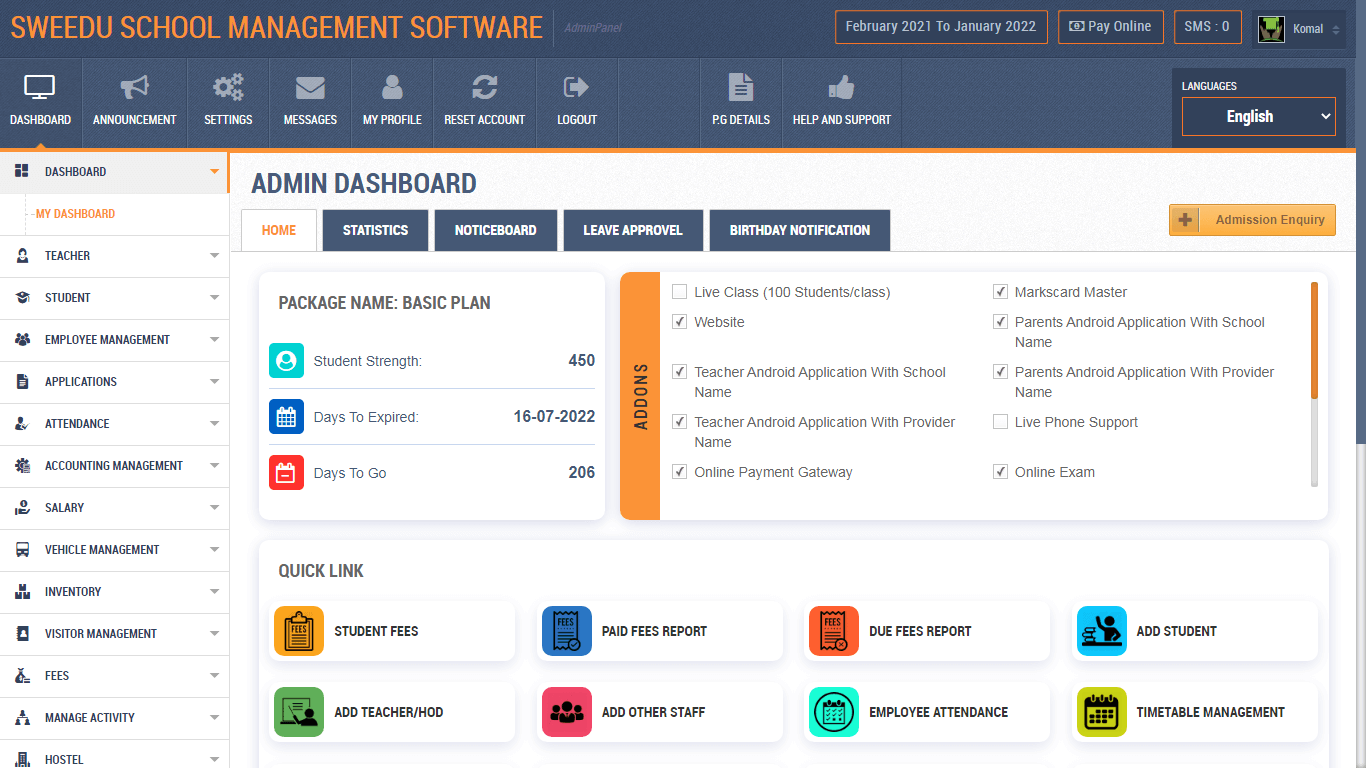The height and width of the screenshot is (768, 1366).
Task: Select the Timetable Management quick link
Action: pos(1101,712)
